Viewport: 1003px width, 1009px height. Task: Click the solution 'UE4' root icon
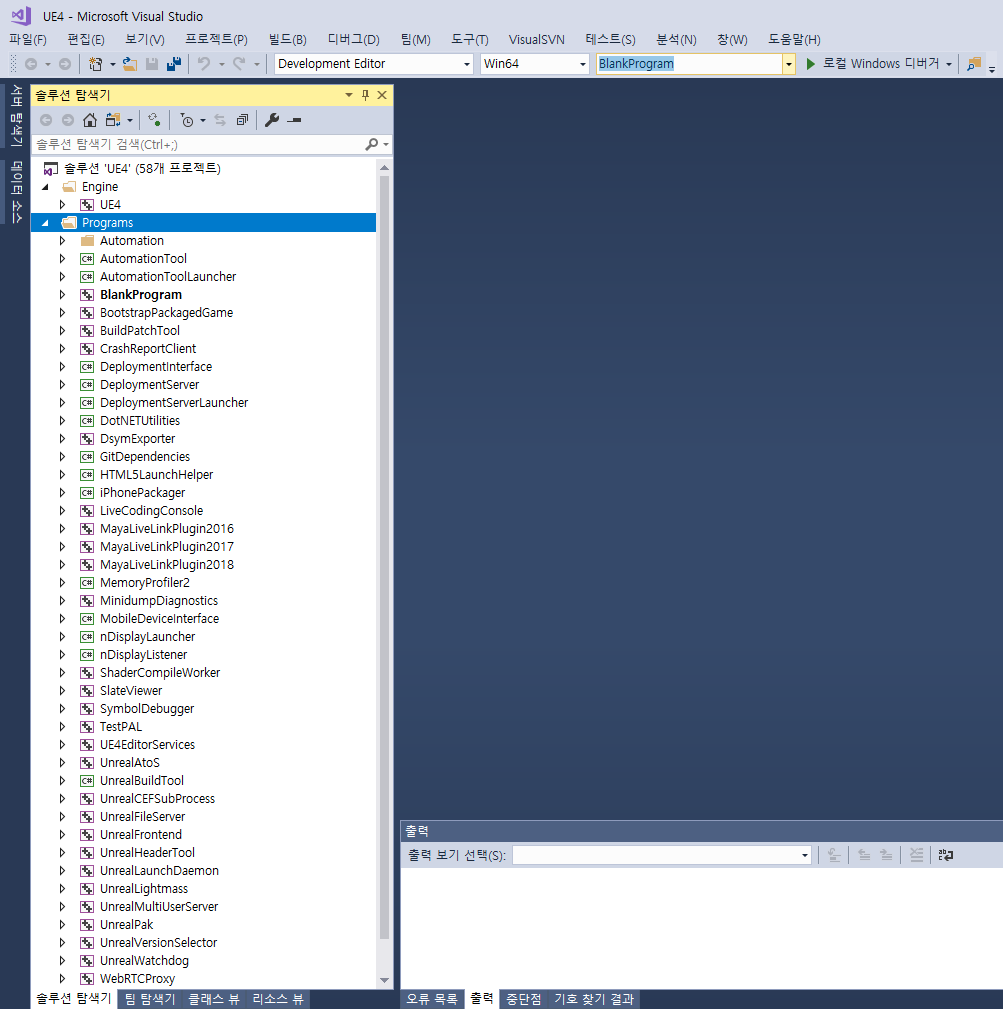point(50,169)
